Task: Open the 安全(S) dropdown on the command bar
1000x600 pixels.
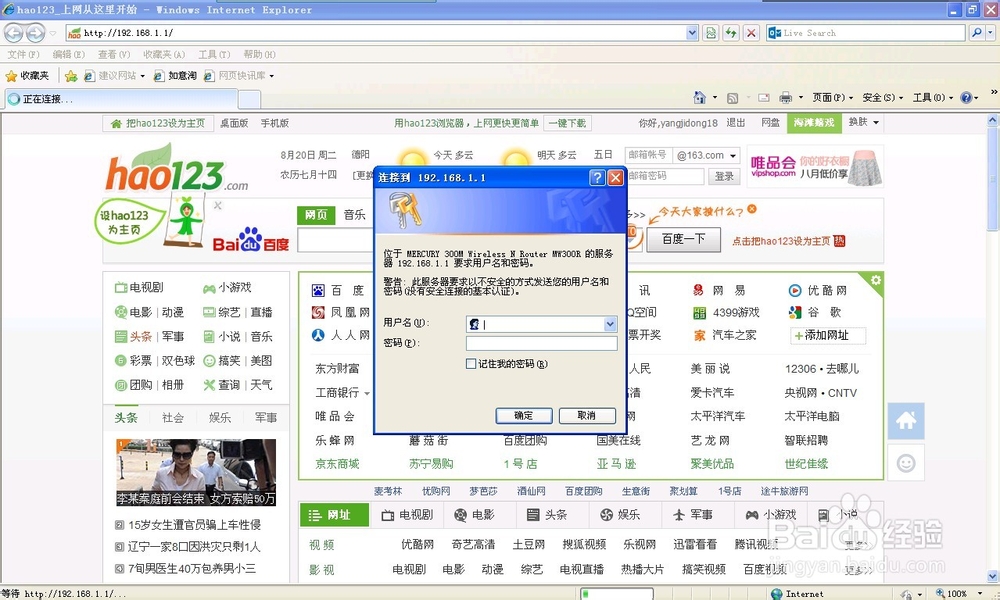Action: 878,98
